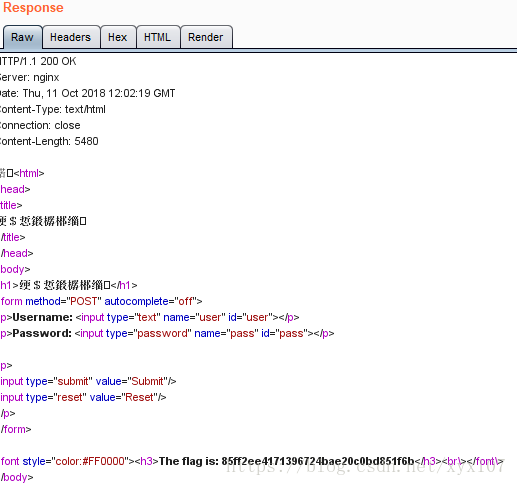The height and width of the screenshot is (486, 517).
Task: Click the input type="submit" line
Action: click(x=88, y=381)
